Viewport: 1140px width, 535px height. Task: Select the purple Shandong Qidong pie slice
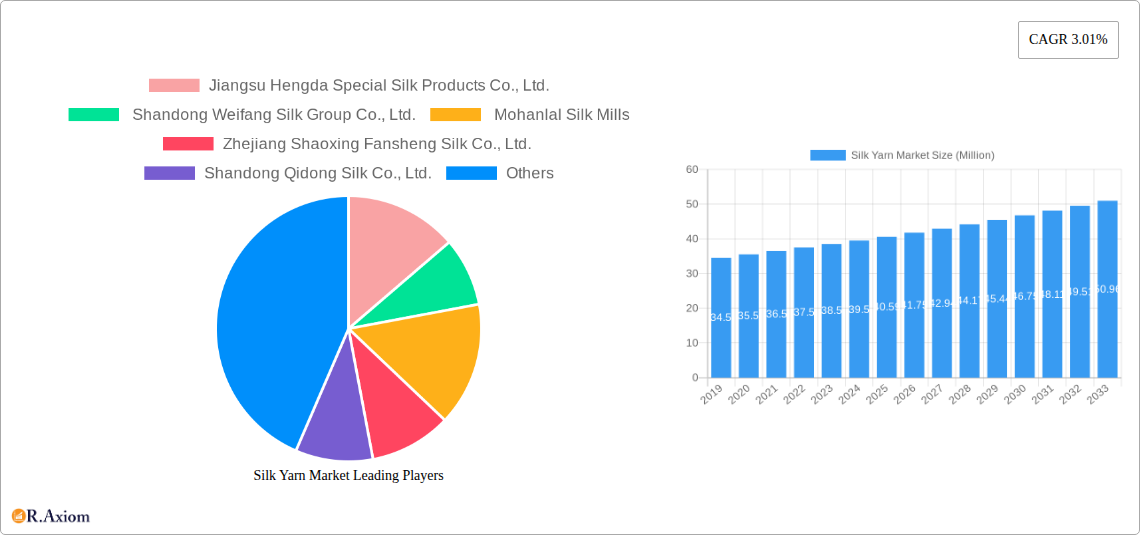point(335,425)
